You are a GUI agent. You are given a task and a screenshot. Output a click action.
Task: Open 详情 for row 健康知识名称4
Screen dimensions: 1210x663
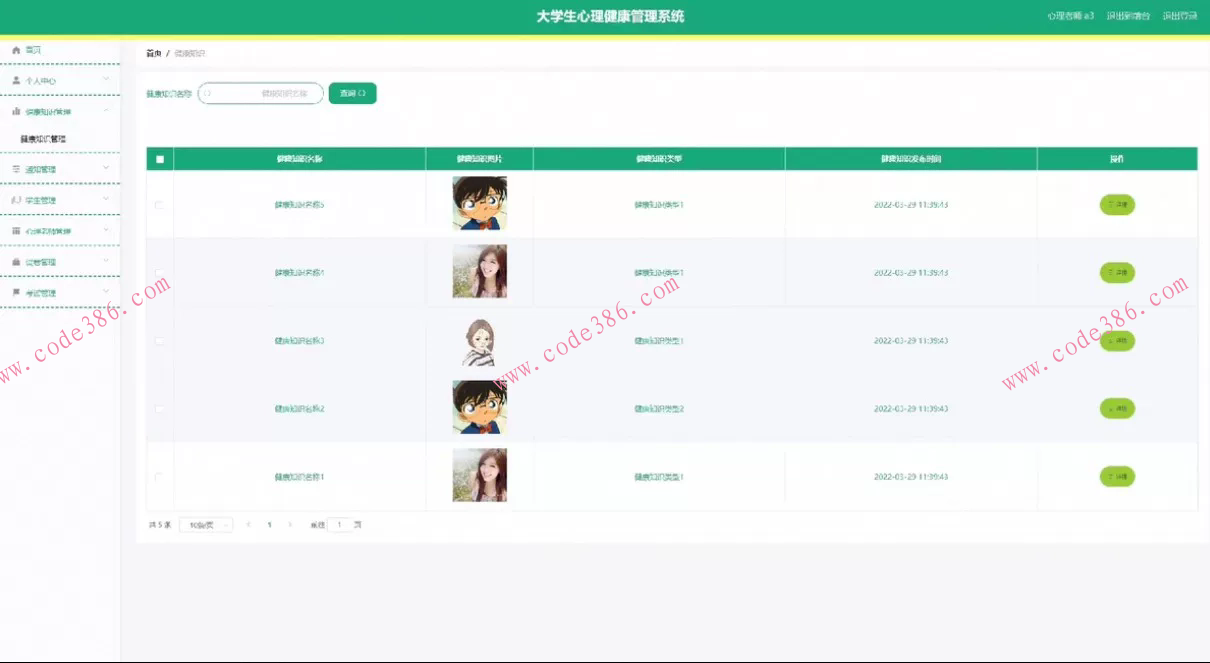tap(1117, 272)
